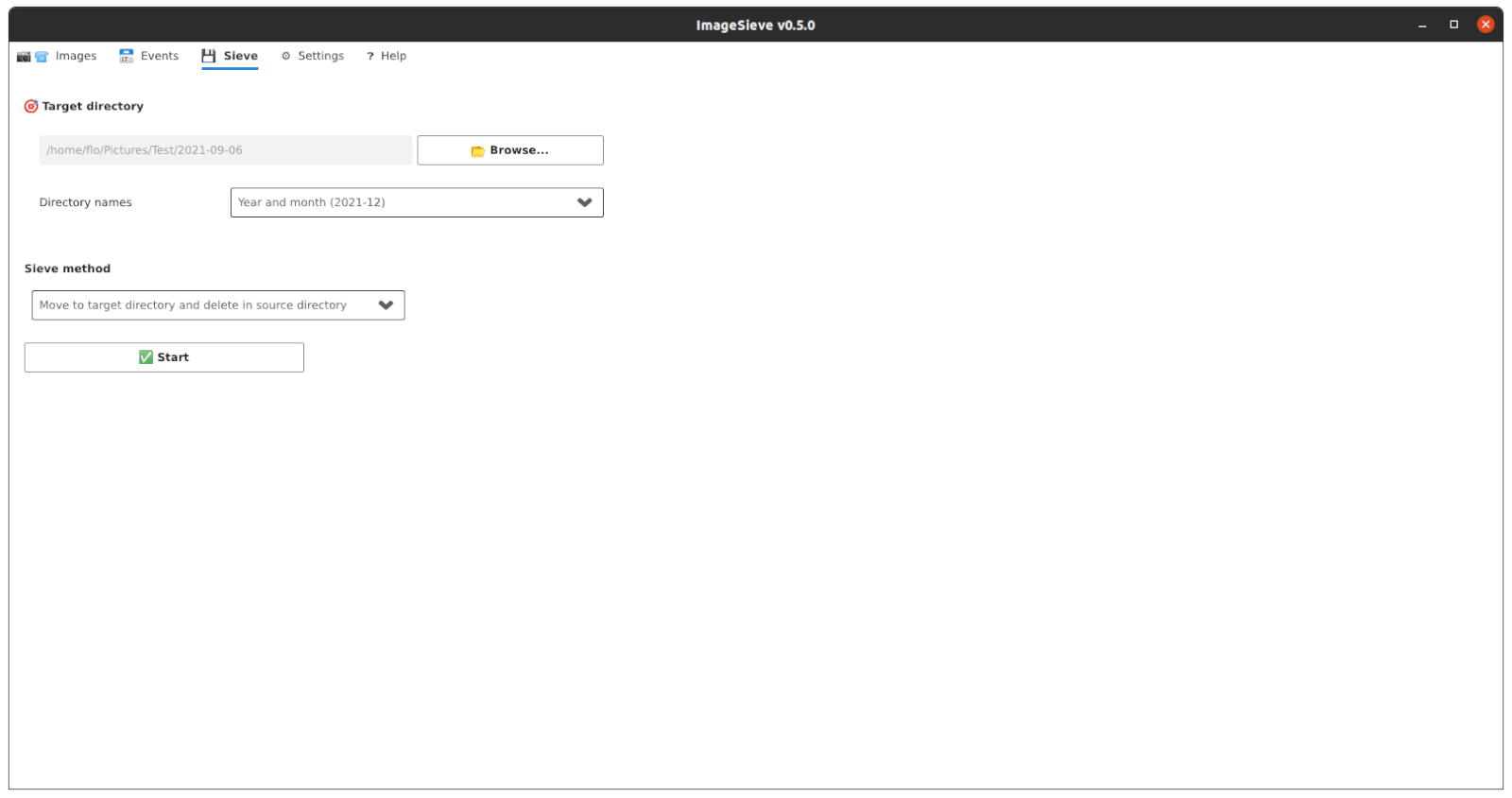
Task: Click the 'Sieve method' heading
Action: (x=68, y=269)
